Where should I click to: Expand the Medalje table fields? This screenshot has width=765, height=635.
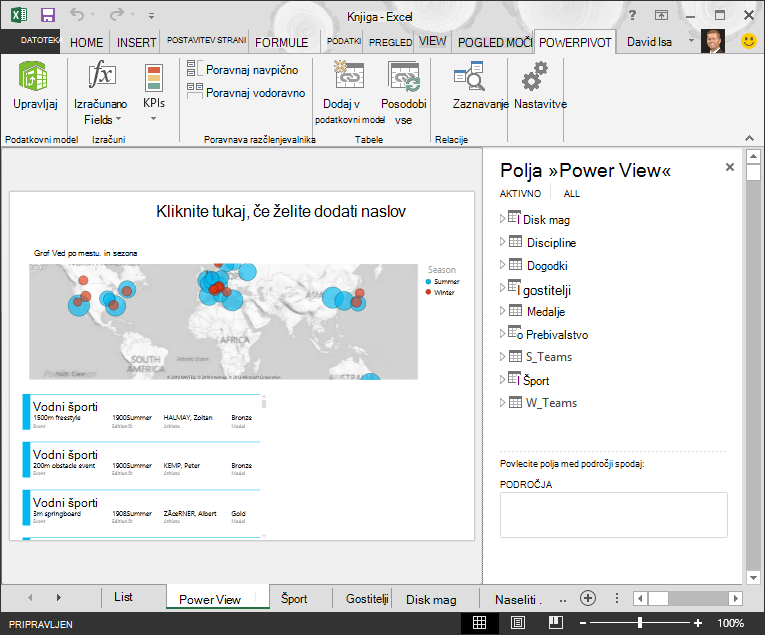(x=502, y=311)
